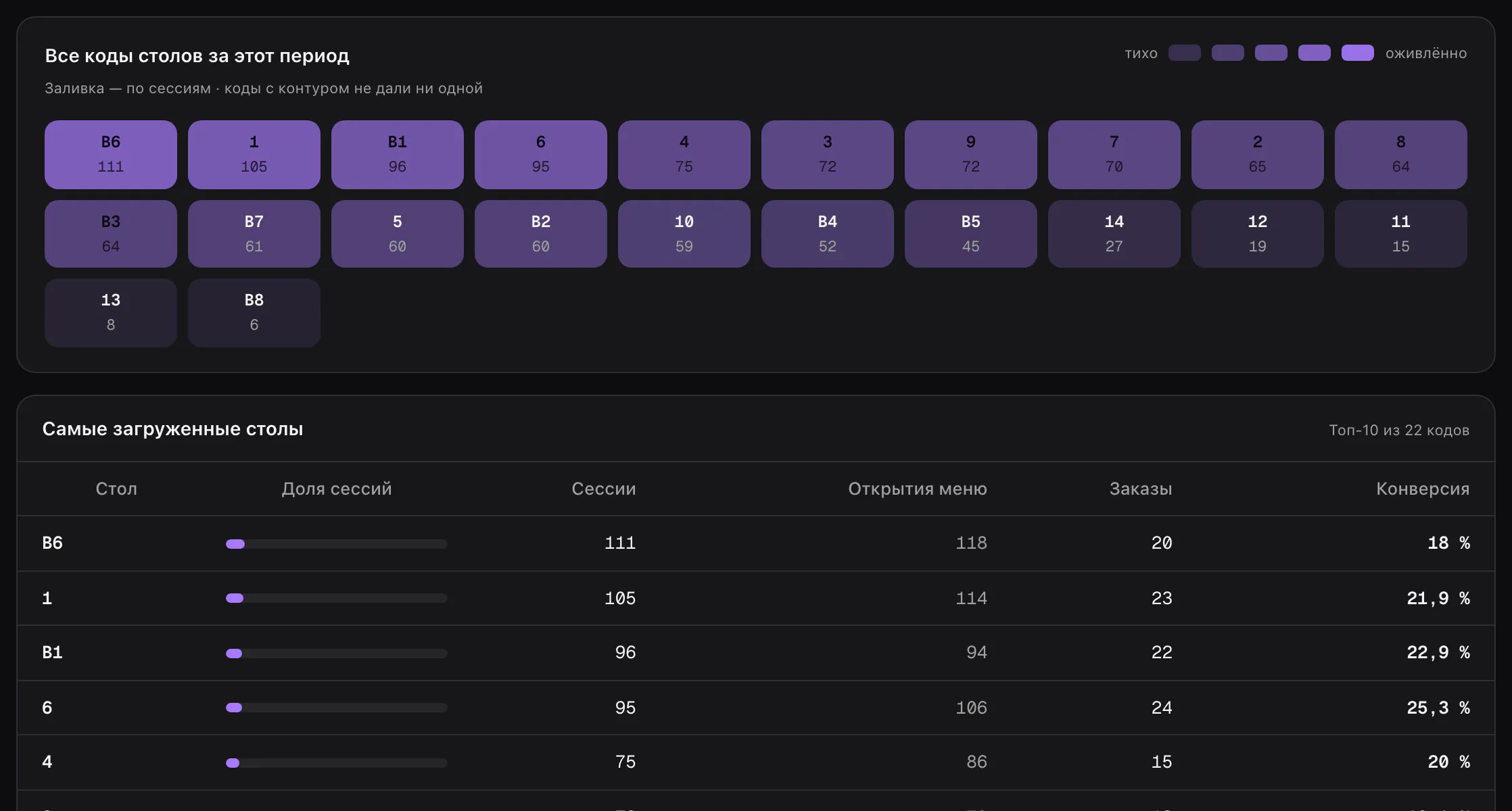
Task: Select table tile 11 showing 15 sessions
Action: click(x=1401, y=234)
